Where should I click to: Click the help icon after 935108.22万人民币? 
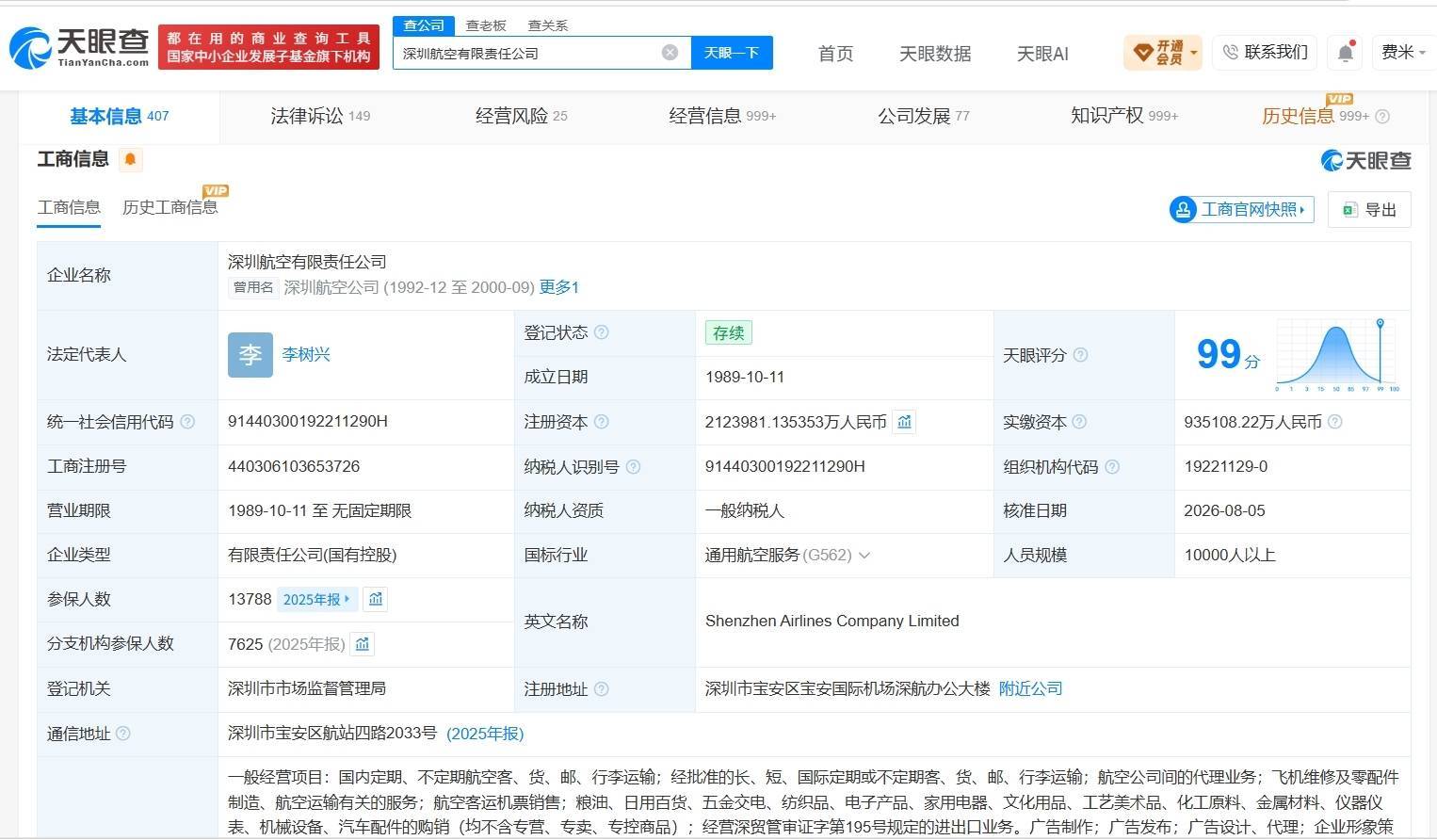(1334, 422)
